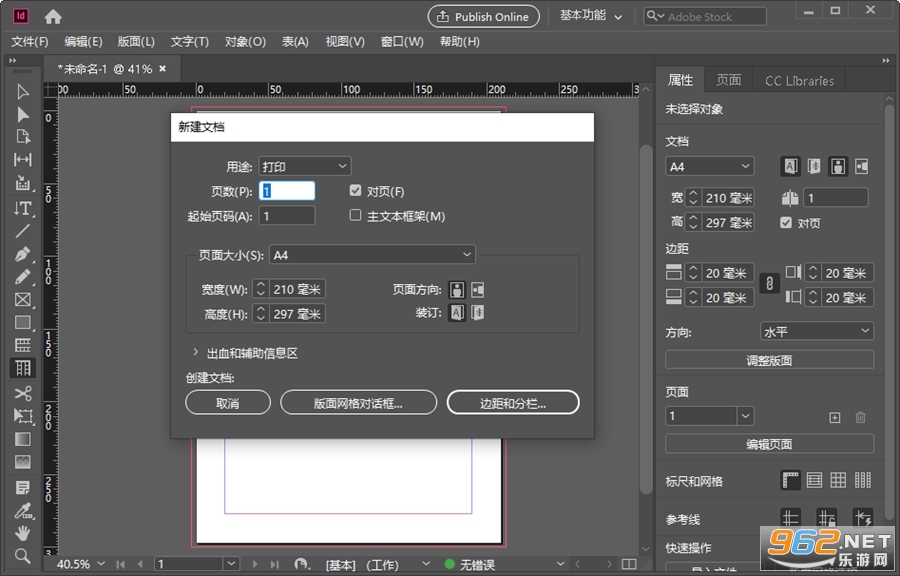Click the 编辑页面 button
900x576 pixels.
pos(769,444)
